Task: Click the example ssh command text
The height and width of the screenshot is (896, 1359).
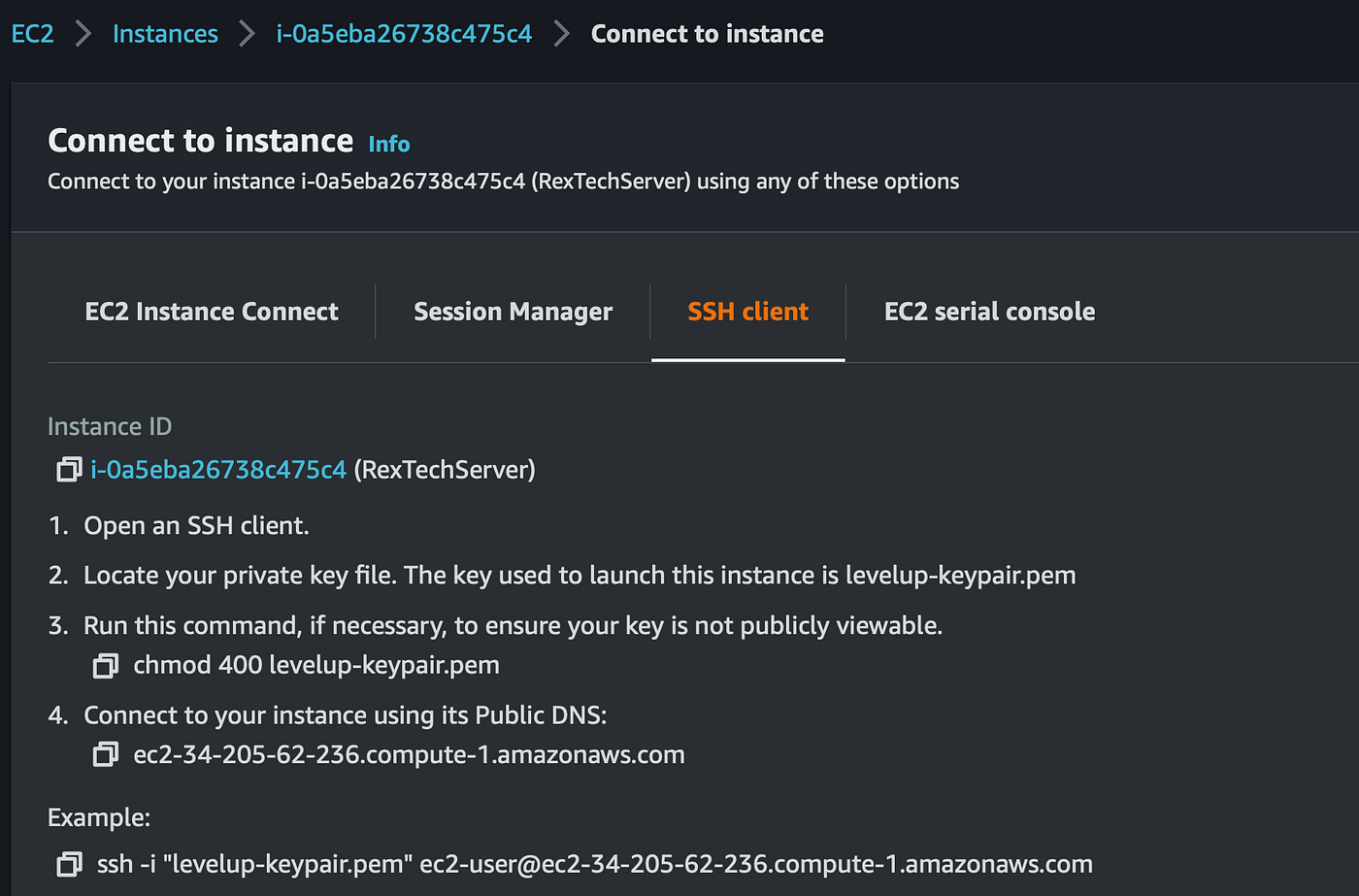Action: point(594,865)
